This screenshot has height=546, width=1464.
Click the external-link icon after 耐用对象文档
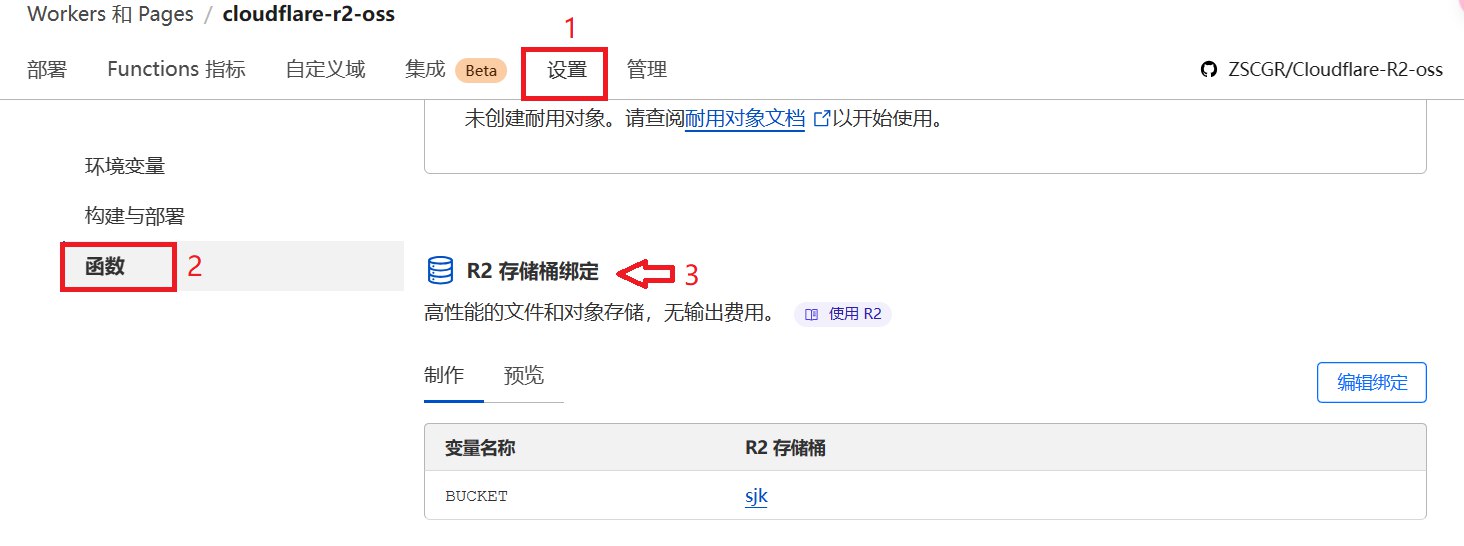coord(821,119)
